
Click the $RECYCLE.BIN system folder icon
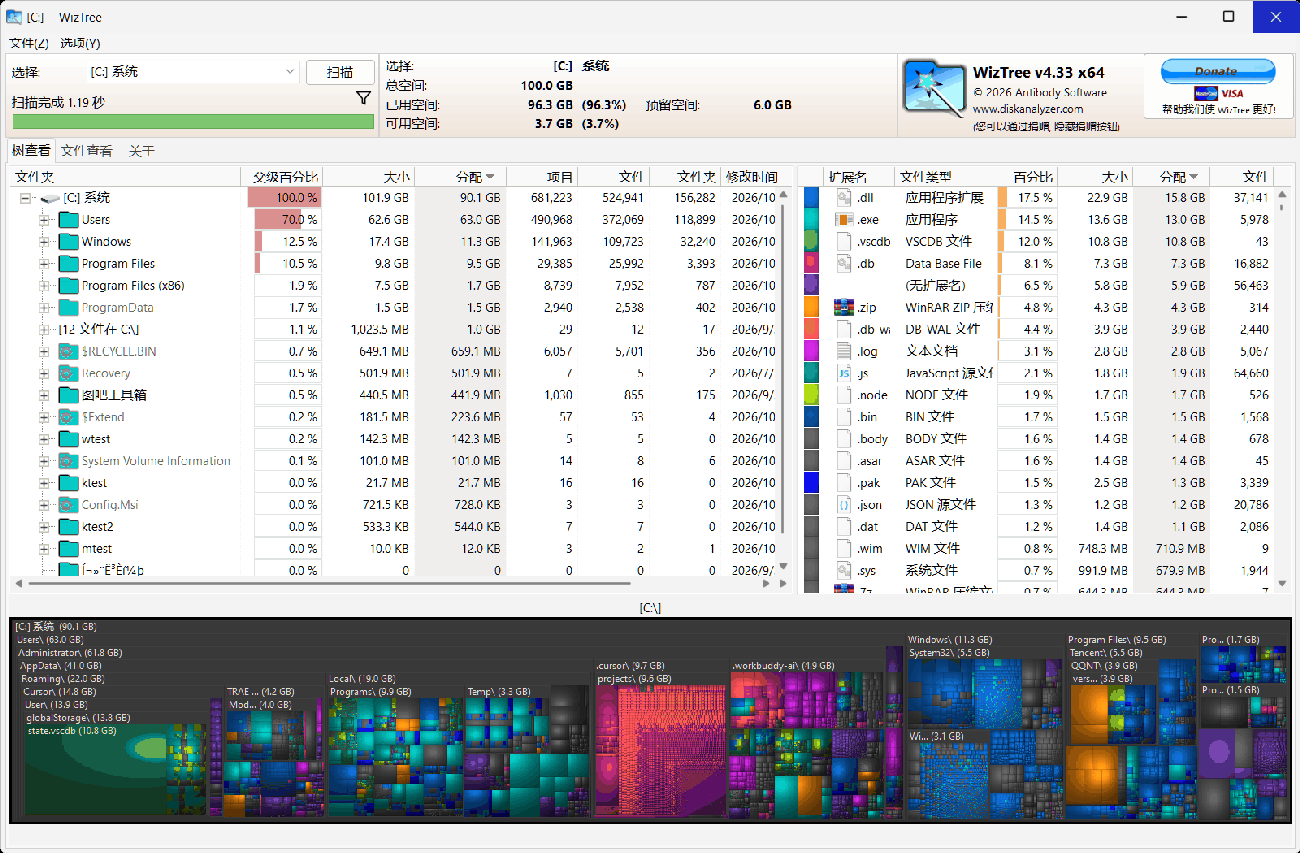68,352
